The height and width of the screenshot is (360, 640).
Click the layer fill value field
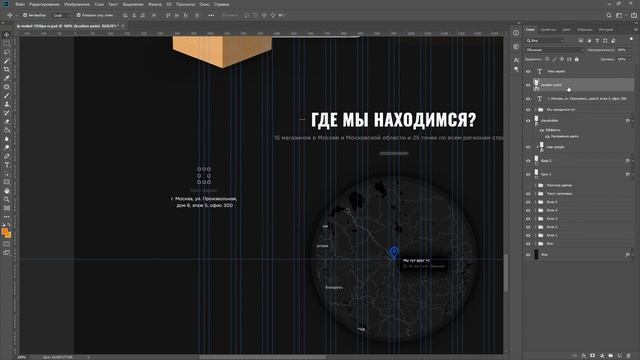[622, 59]
